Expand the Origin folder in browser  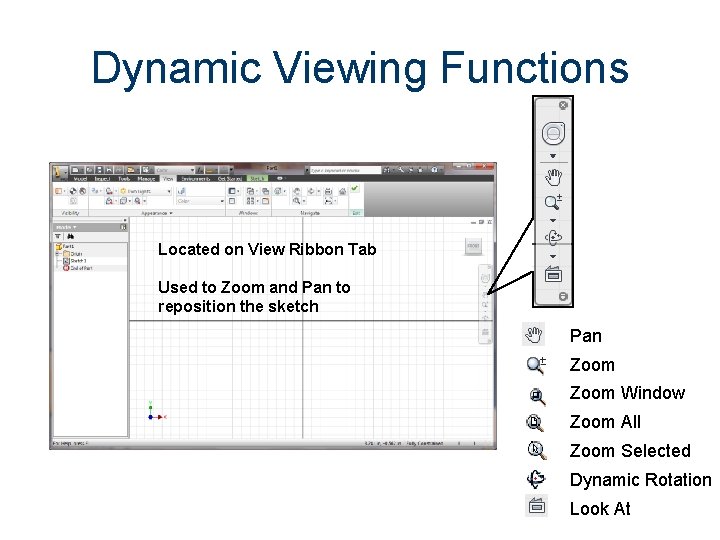click(58, 253)
